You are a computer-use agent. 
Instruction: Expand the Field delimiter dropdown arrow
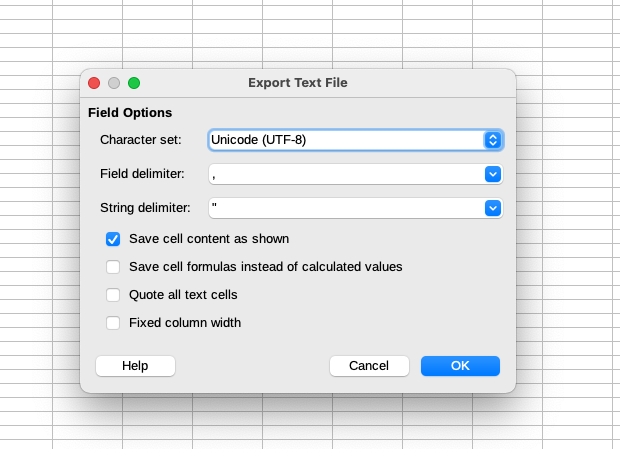point(492,174)
